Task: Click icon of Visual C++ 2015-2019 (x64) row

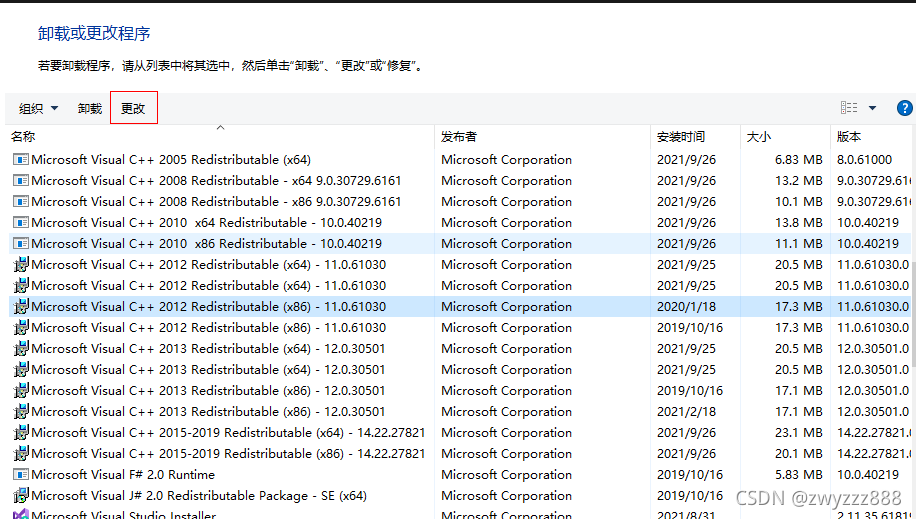Action: click(x=21, y=432)
